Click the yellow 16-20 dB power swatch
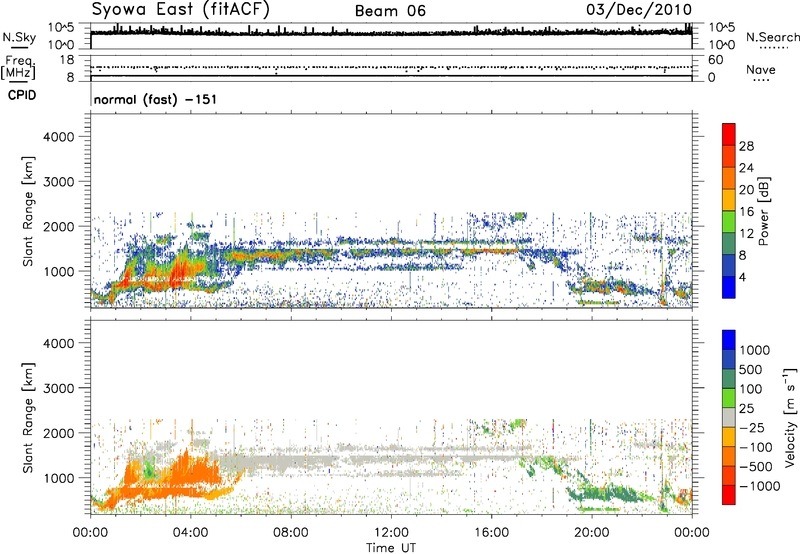The width and height of the screenshot is (800, 554). tap(729, 200)
